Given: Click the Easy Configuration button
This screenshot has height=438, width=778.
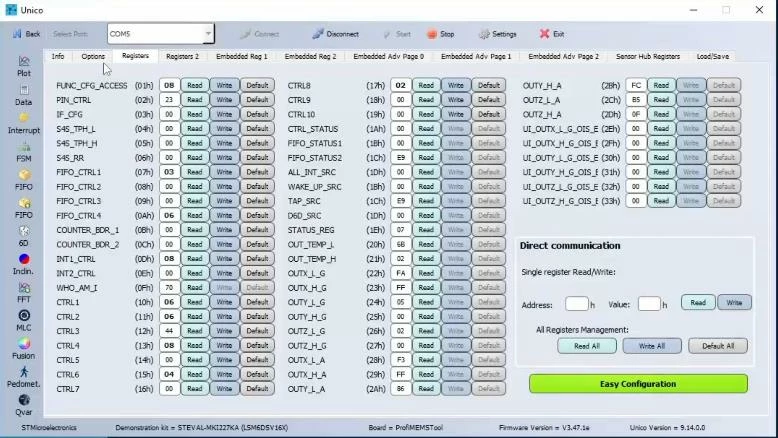Looking at the screenshot, I should (x=638, y=383).
